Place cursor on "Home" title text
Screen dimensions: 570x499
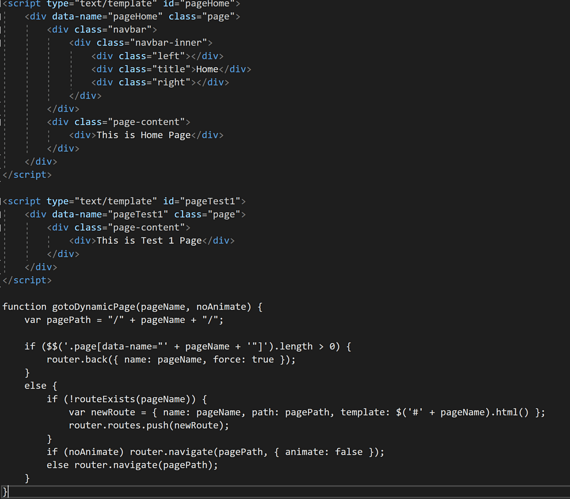point(207,69)
